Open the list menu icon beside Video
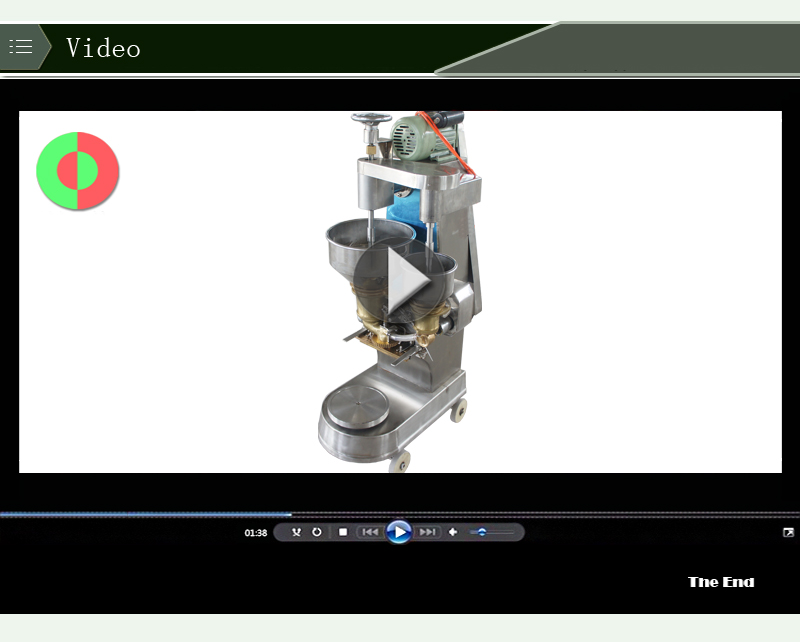The image size is (800, 642). [x=20, y=46]
